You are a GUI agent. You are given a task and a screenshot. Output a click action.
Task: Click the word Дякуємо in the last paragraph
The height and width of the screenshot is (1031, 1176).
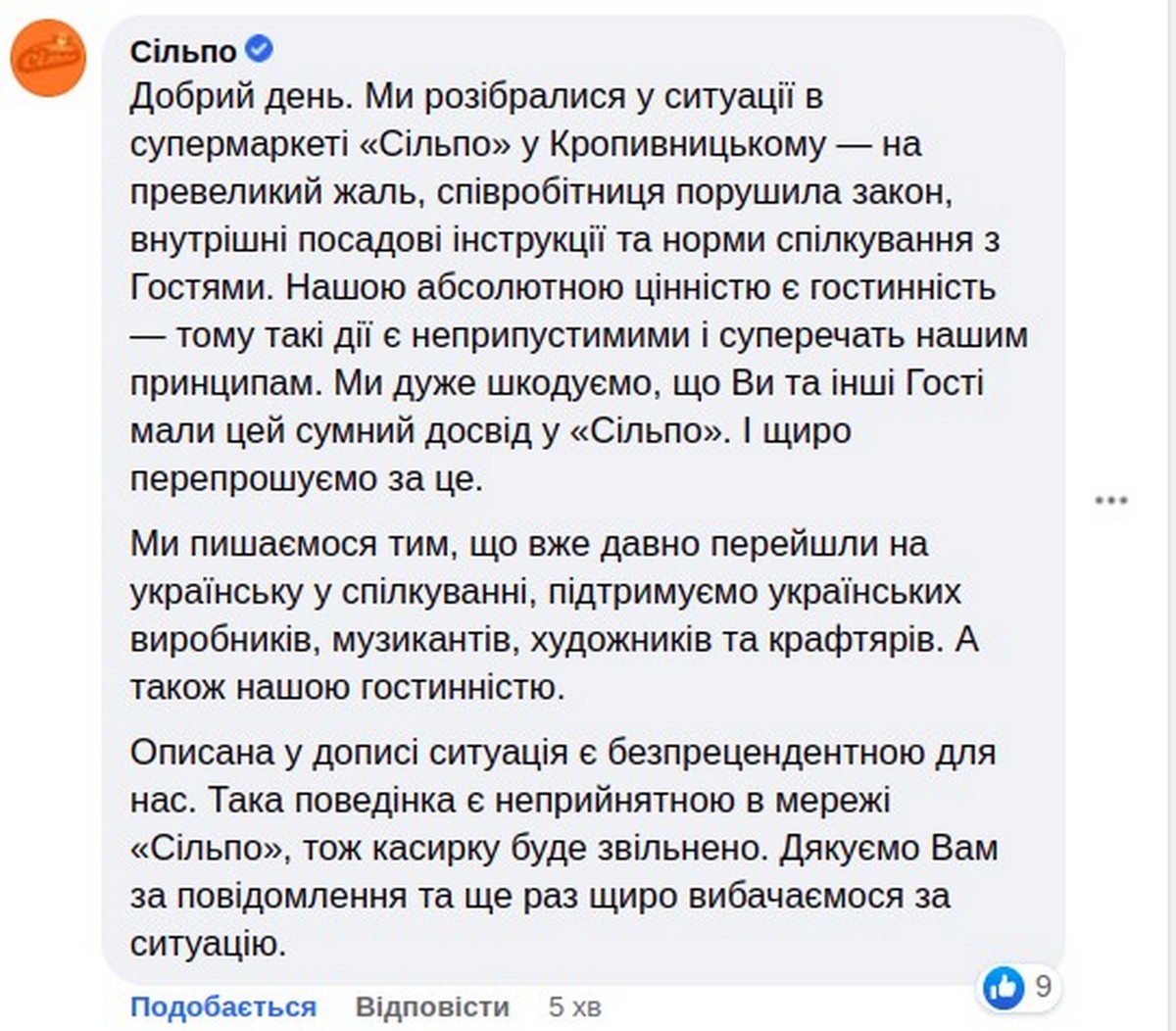[848, 849]
